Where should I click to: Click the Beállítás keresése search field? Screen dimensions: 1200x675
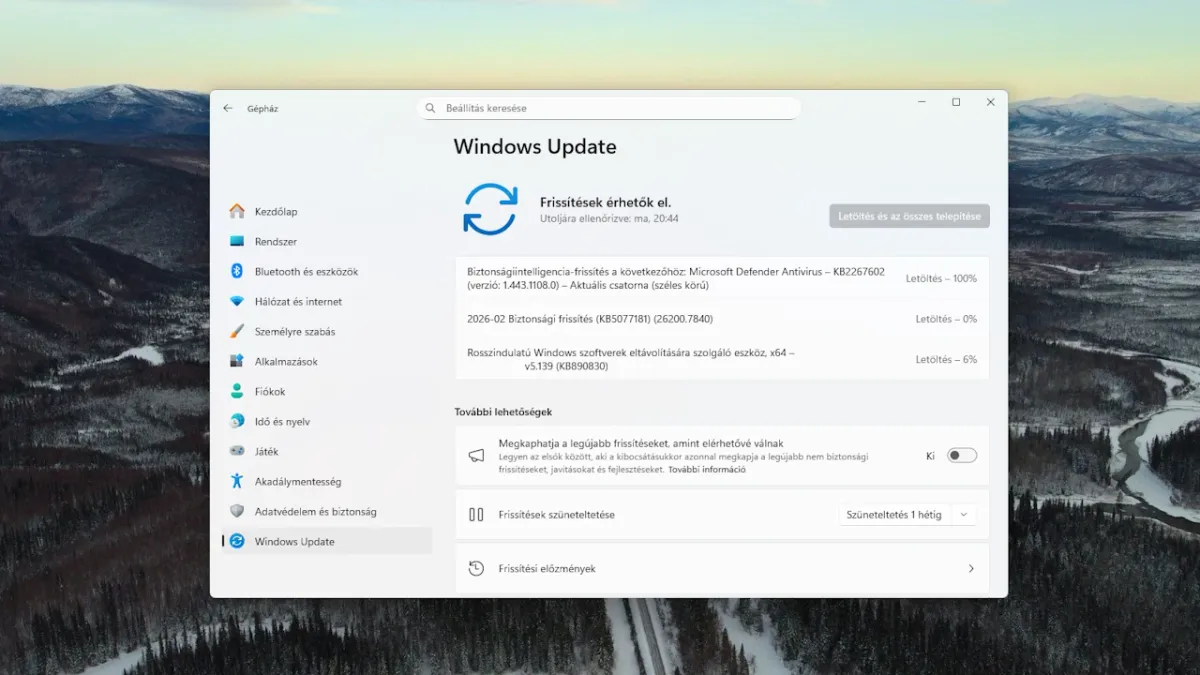(x=608, y=108)
